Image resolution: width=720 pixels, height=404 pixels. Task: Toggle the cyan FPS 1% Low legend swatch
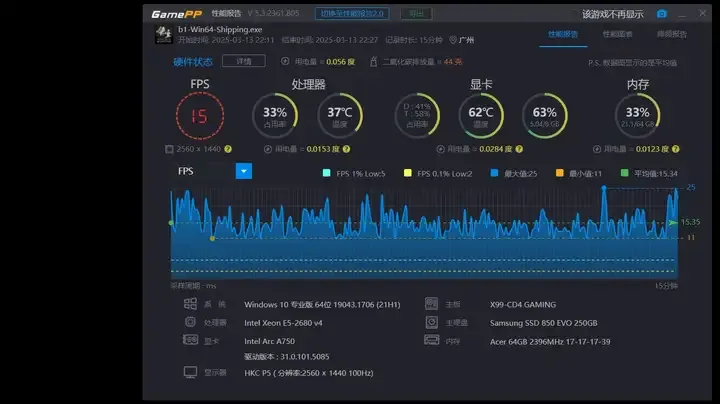tap(326, 173)
